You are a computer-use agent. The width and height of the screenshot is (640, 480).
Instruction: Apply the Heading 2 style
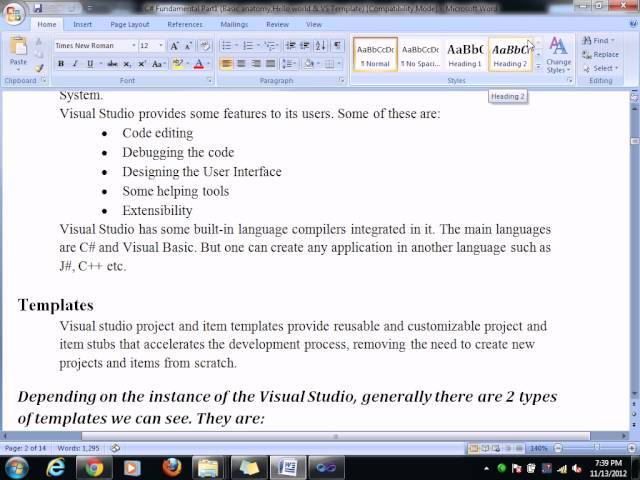(510, 55)
